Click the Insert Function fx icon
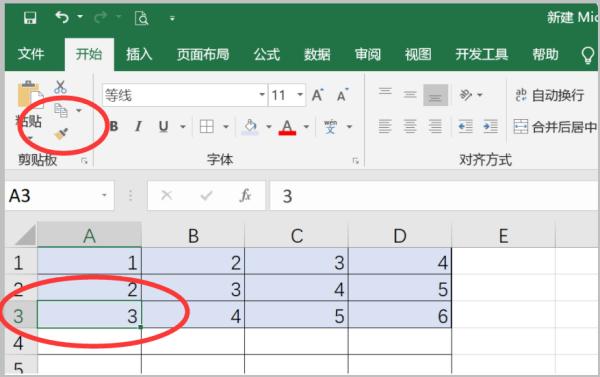Image resolution: width=600 pixels, height=377 pixels. click(x=245, y=196)
